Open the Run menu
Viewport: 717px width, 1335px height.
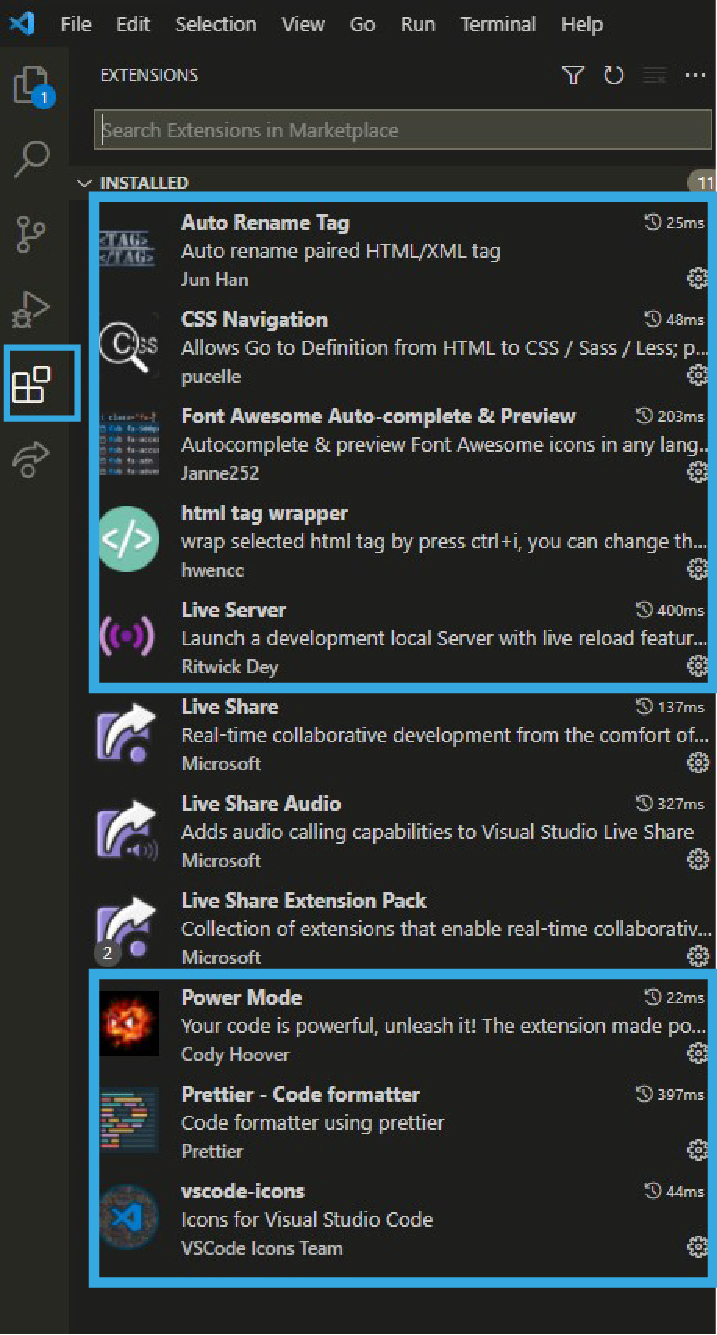click(418, 24)
